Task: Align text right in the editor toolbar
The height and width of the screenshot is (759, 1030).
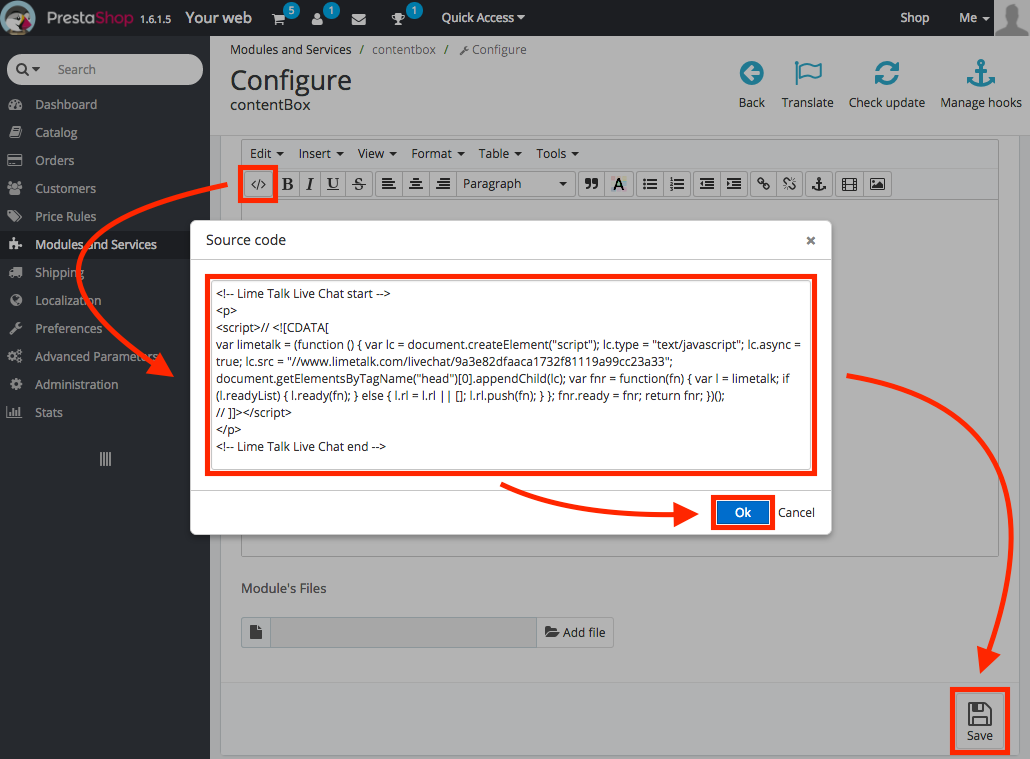Action: pyautogui.click(x=443, y=184)
